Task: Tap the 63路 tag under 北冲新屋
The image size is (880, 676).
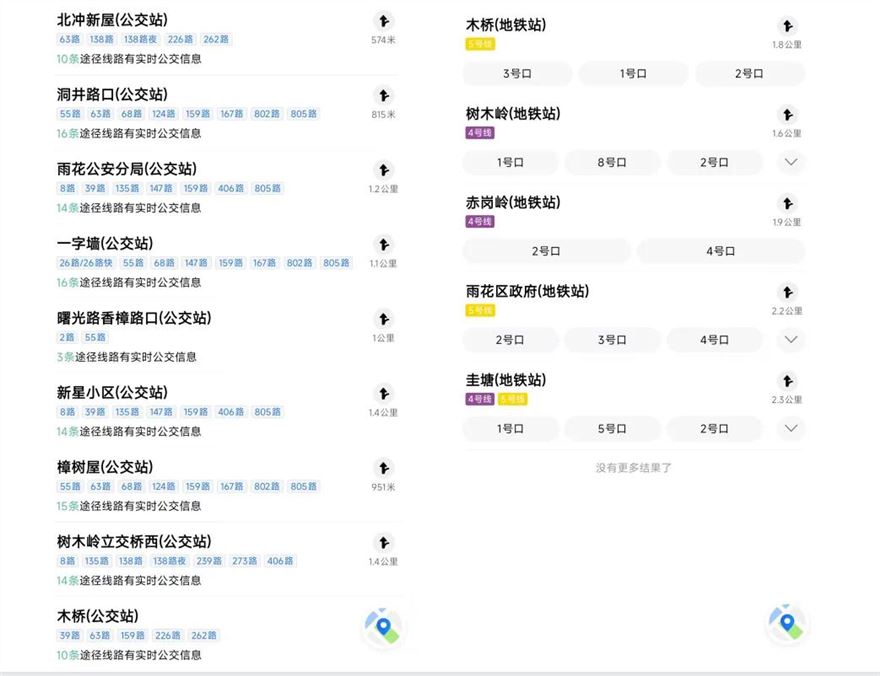Action: click(69, 40)
